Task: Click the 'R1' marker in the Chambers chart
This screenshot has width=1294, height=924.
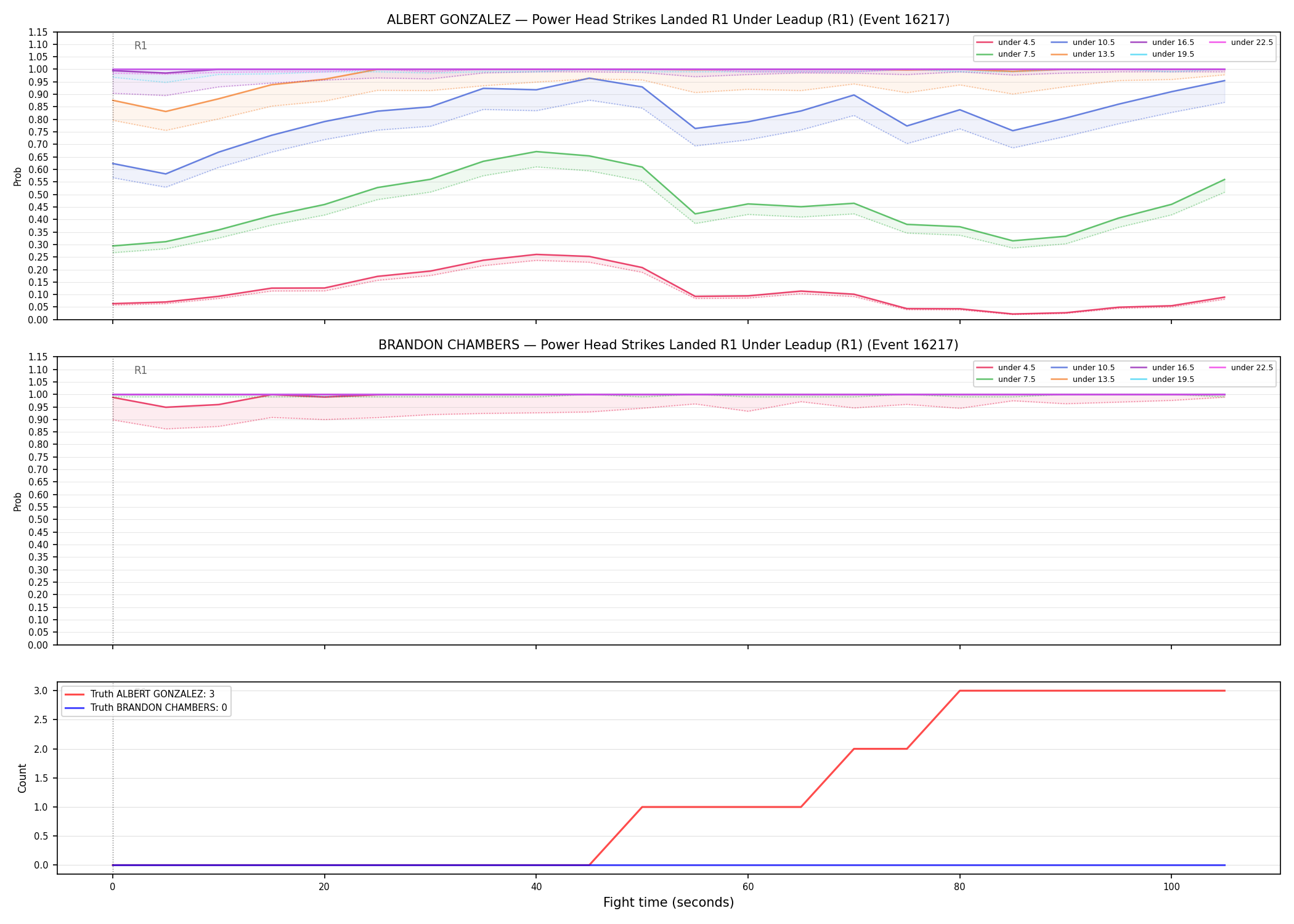Action: (140, 370)
